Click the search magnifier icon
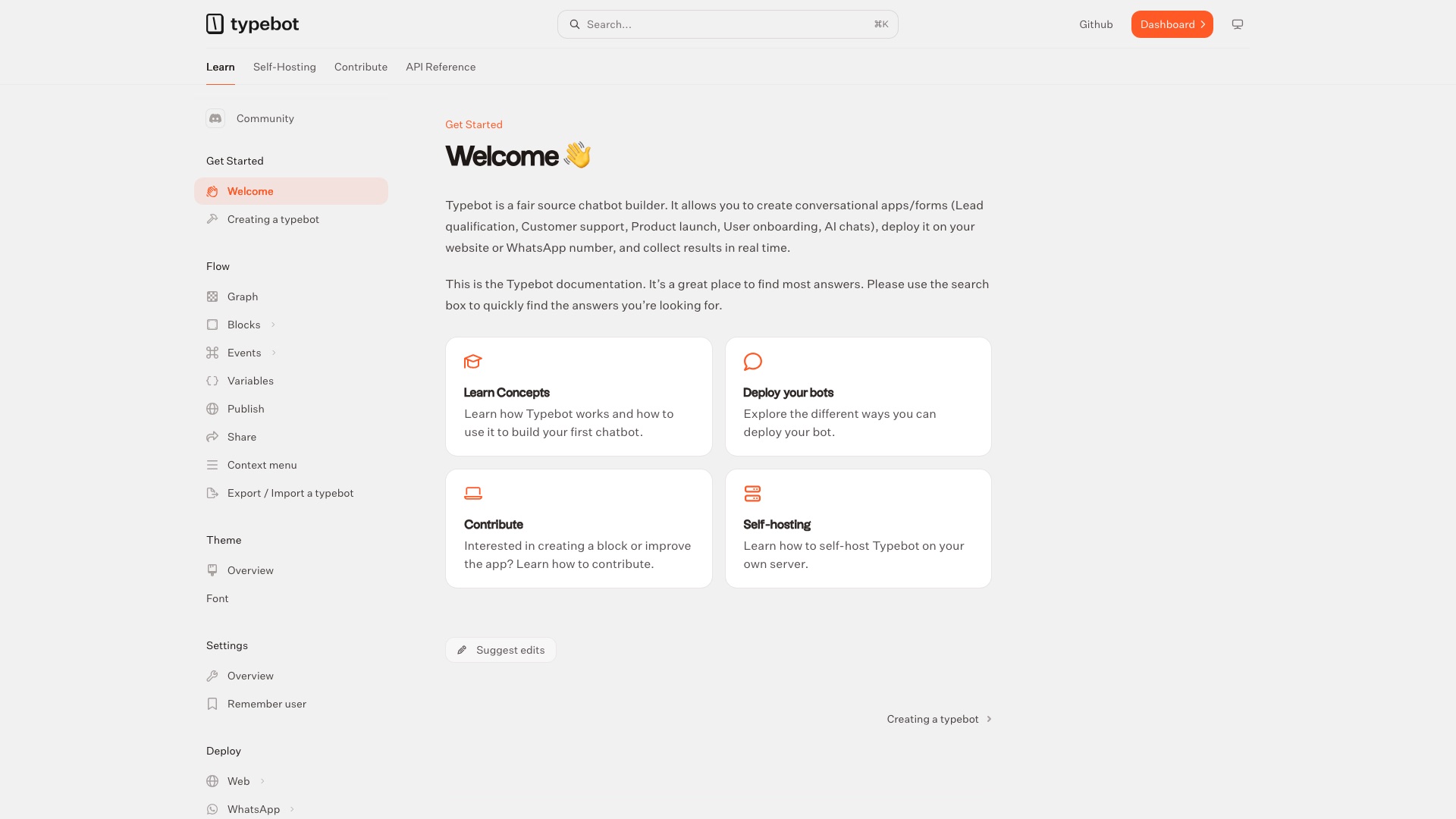This screenshot has width=1456, height=819. [x=575, y=24]
